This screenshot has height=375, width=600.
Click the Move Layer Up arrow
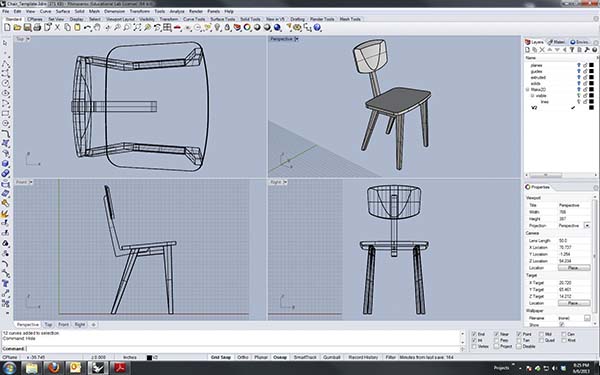click(550, 50)
